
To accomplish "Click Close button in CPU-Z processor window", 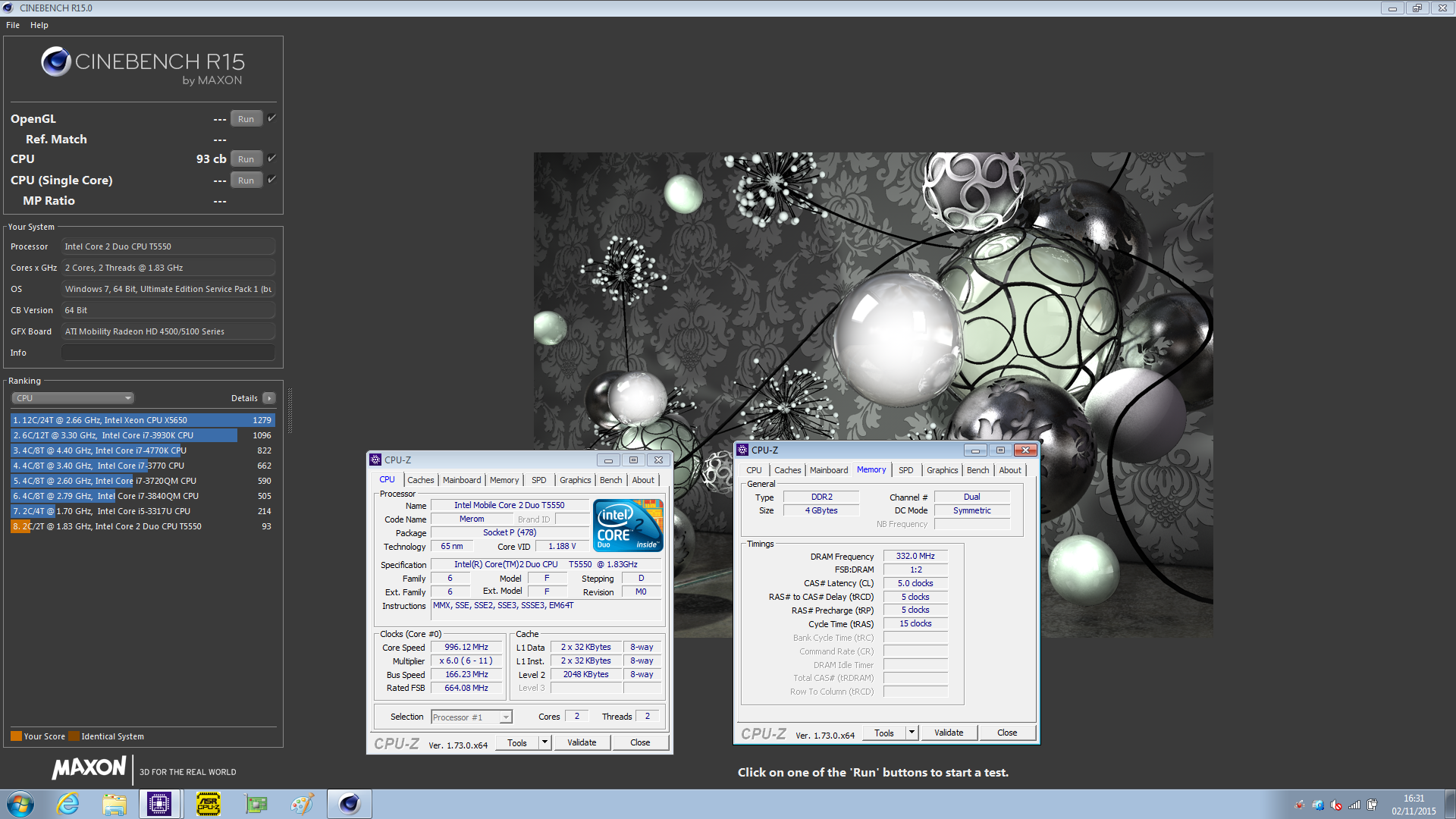I will (640, 742).
